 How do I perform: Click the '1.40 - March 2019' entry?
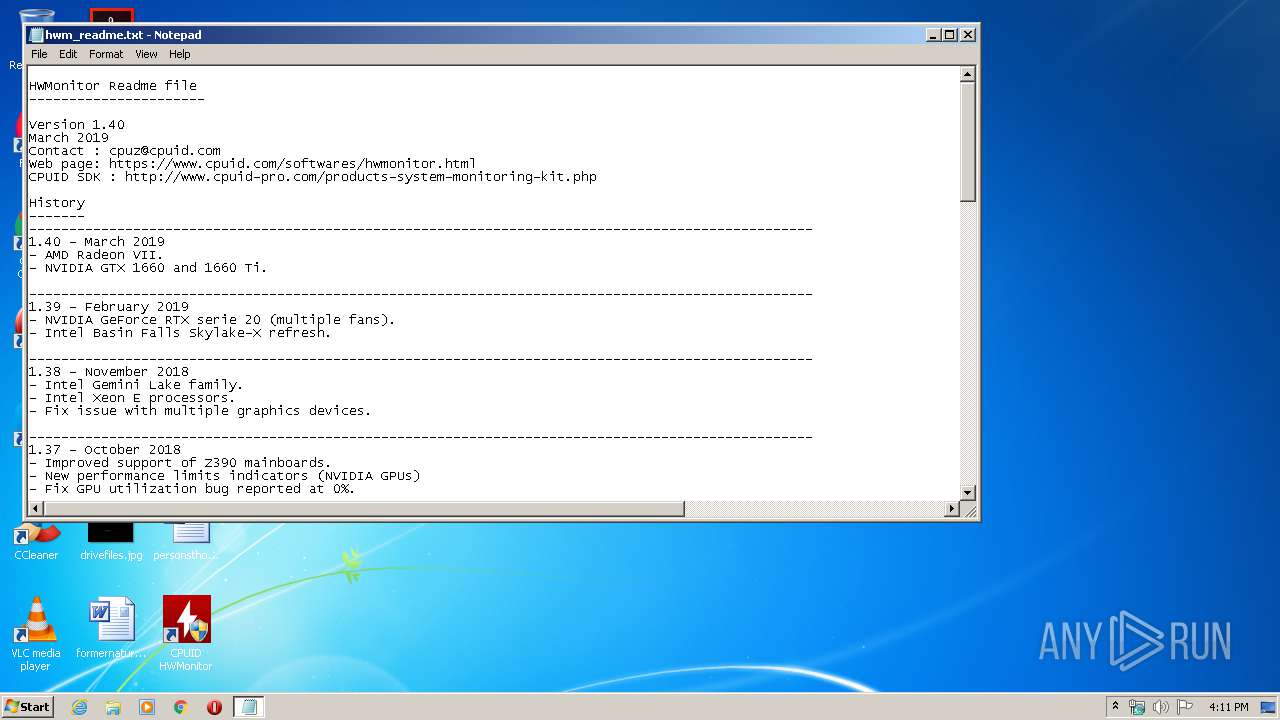click(x=97, y=242)
